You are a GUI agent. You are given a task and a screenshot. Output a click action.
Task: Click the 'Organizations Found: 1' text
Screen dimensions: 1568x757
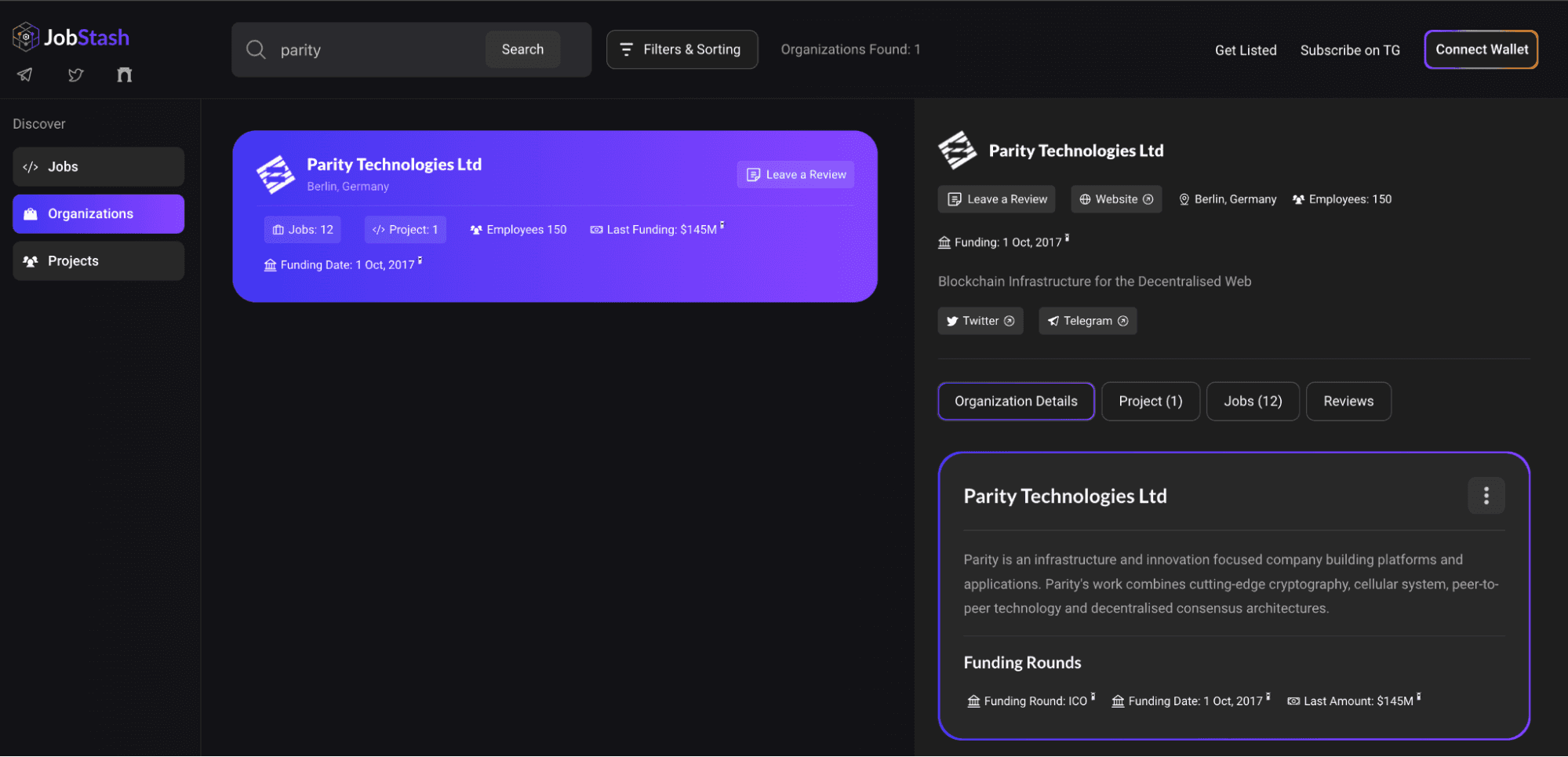(x=850, y=49)
